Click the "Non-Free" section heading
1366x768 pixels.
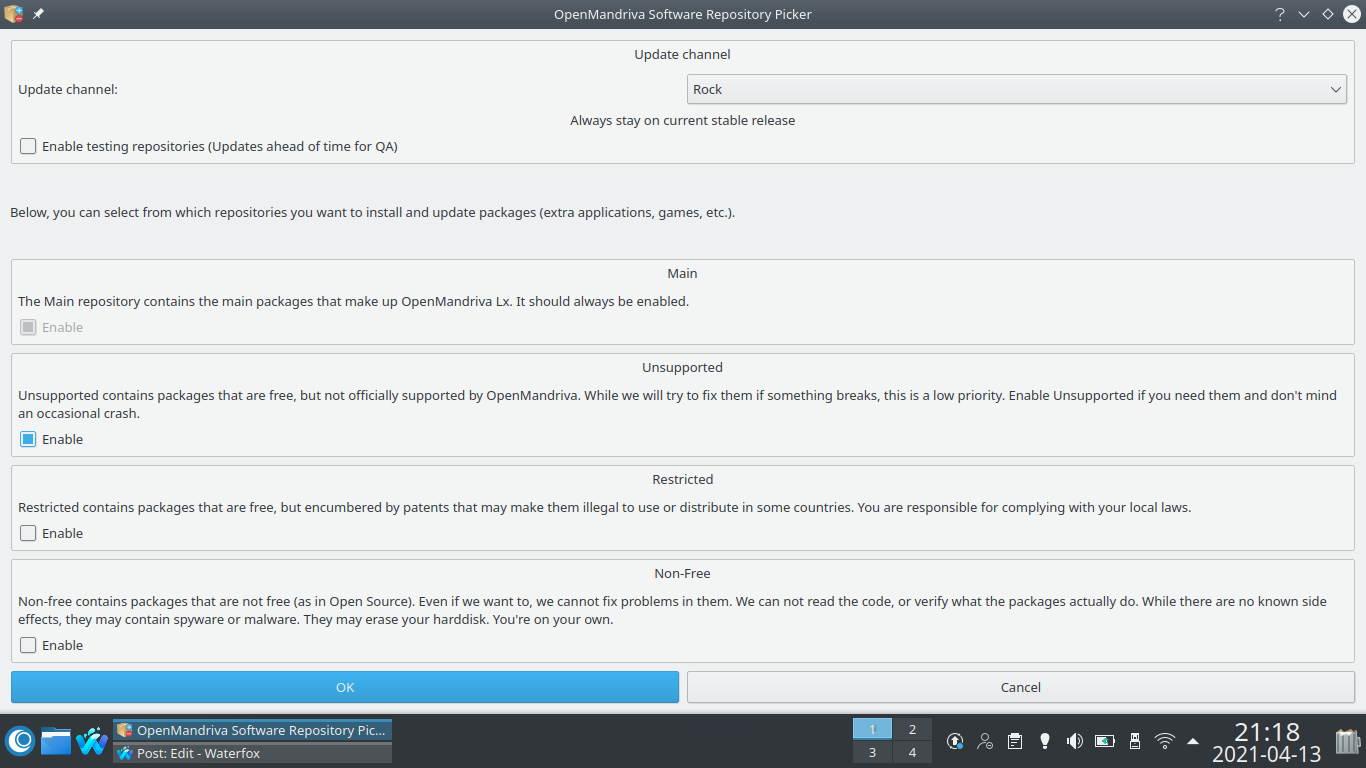click(683, 573)
